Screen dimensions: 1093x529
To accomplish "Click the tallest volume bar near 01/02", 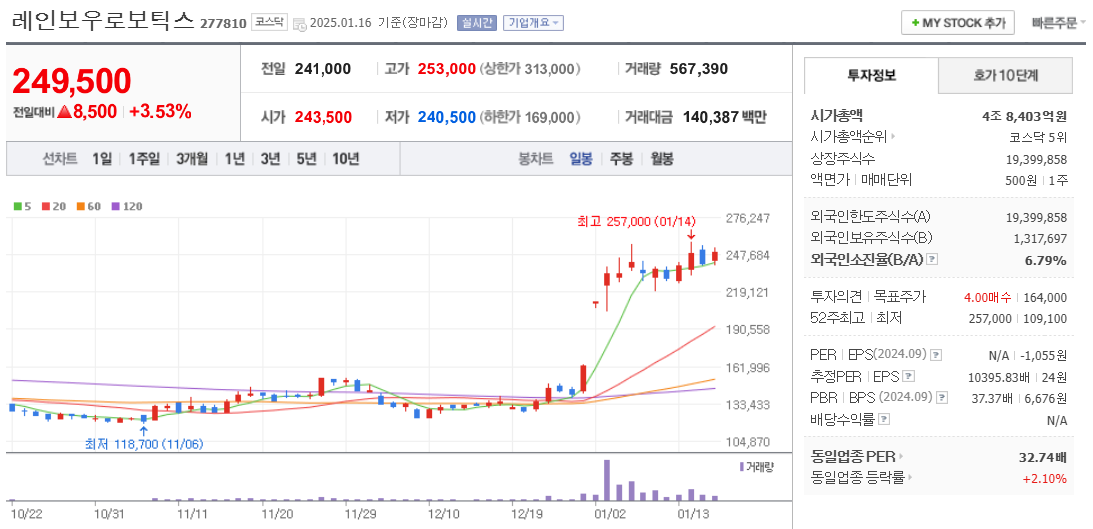I will (607, 480).
